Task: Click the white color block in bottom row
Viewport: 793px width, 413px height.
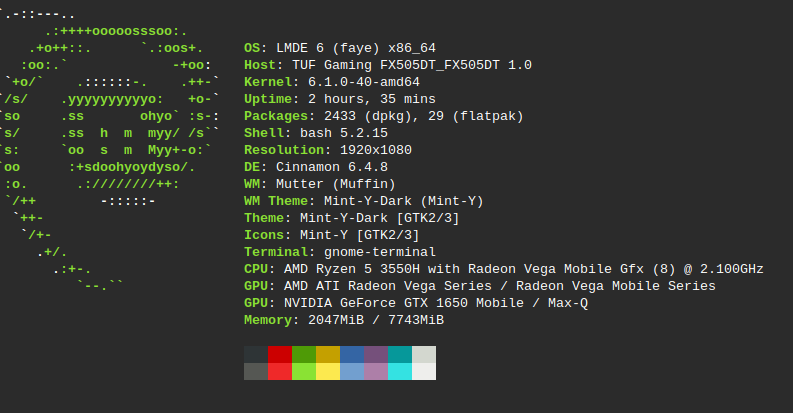Action: tap(424, 372)
